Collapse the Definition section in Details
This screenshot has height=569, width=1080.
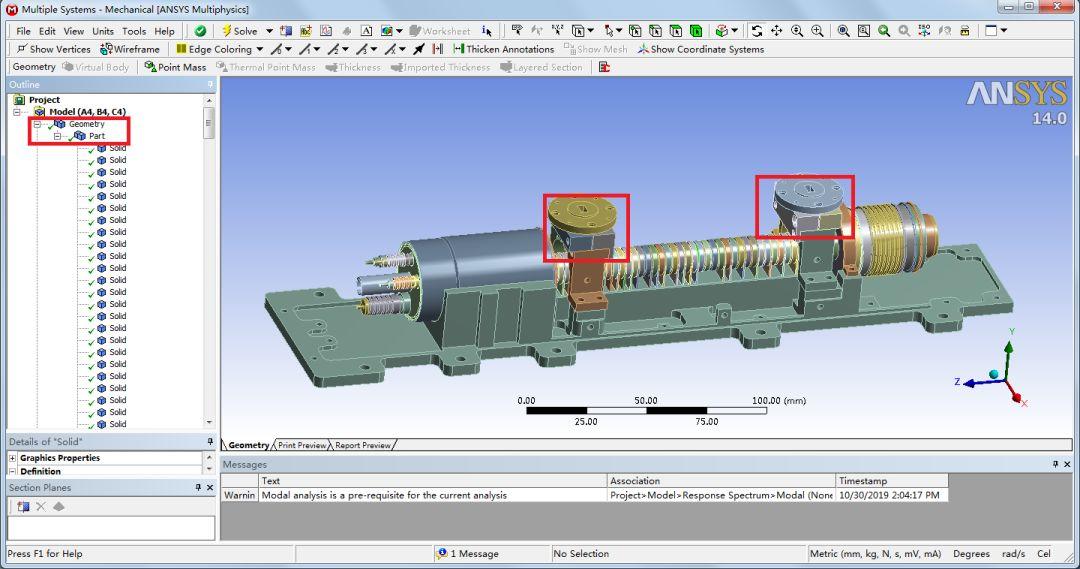[12, 472]
